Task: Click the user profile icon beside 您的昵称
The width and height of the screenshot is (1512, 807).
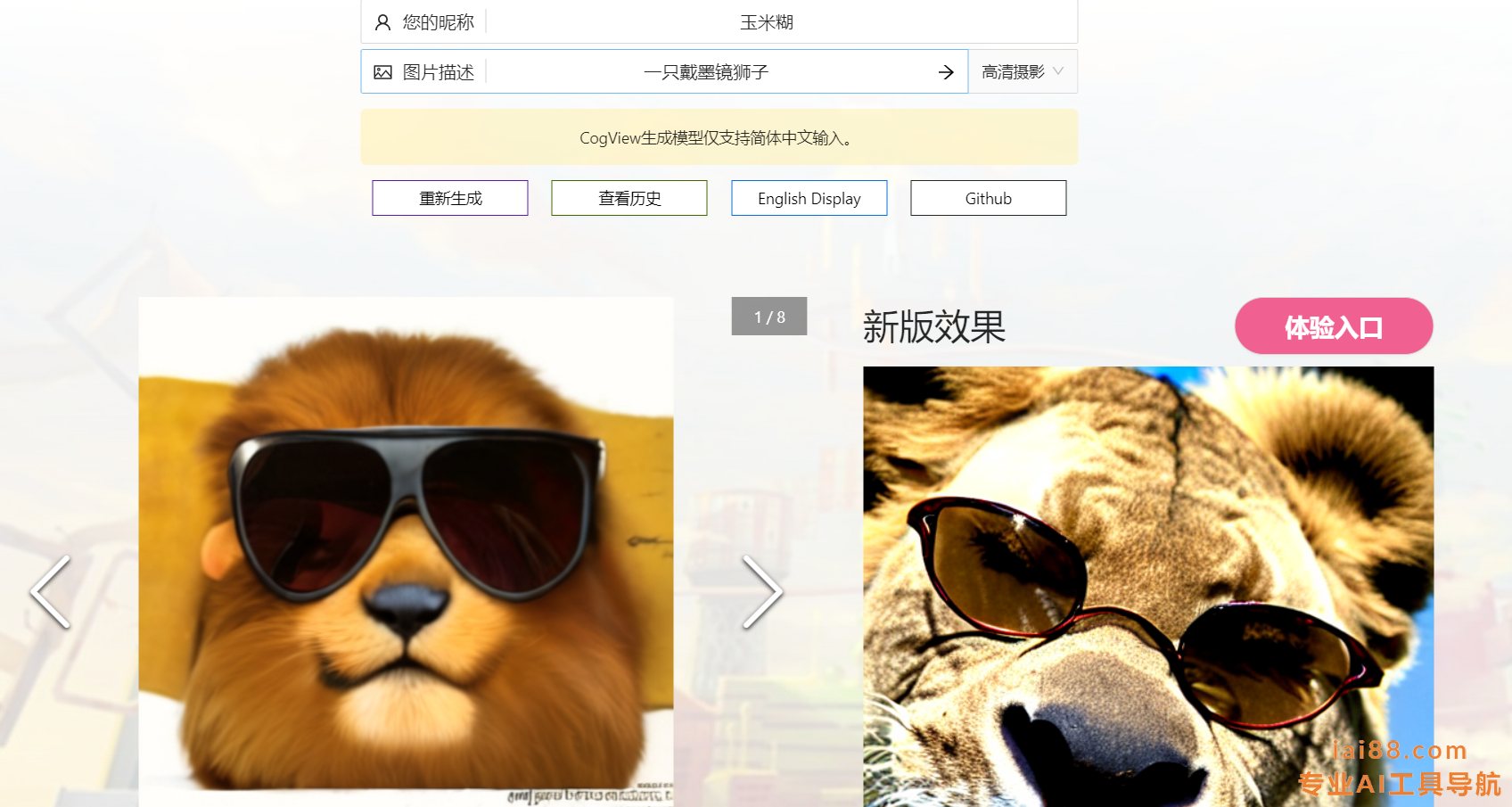Action: [382, 22]
